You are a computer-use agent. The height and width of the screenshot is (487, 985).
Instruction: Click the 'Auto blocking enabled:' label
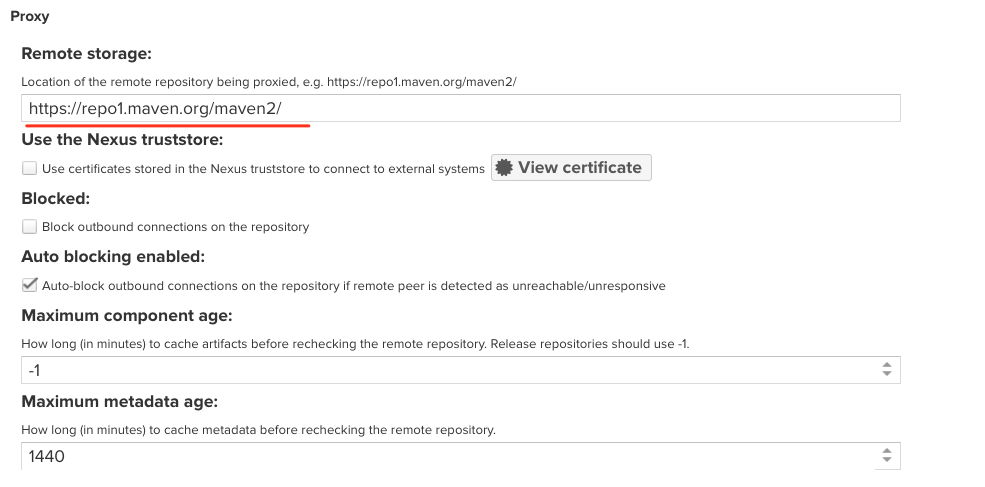tap(113, 256)
